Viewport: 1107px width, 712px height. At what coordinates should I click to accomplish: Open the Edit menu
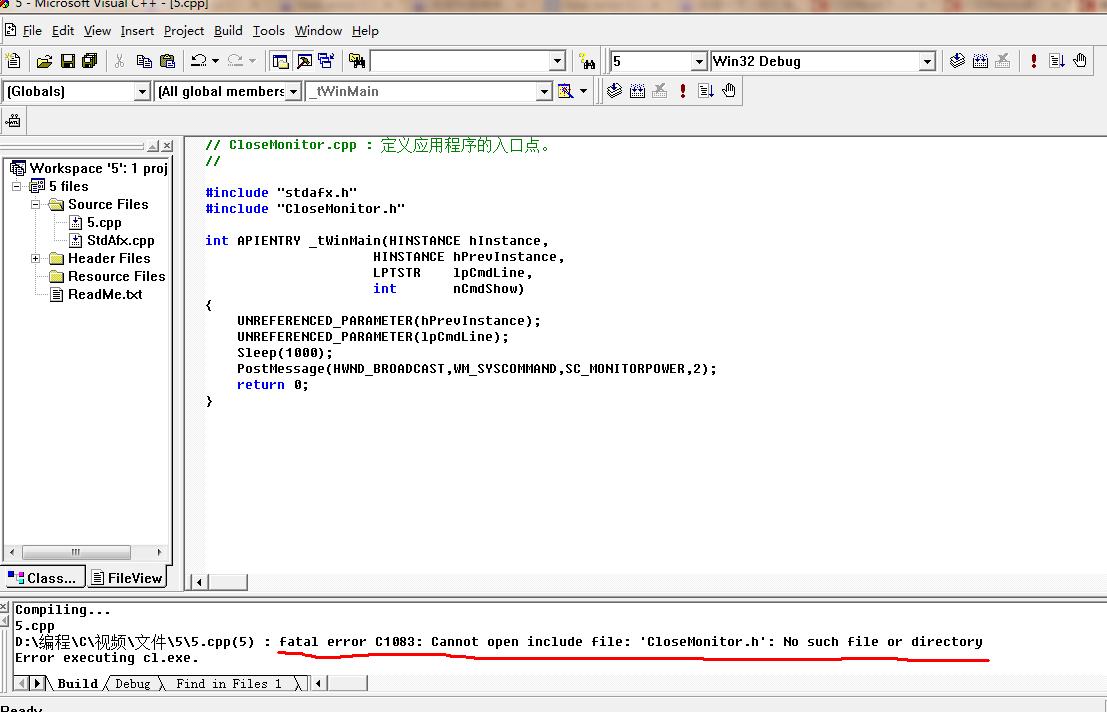pos(63,31)
